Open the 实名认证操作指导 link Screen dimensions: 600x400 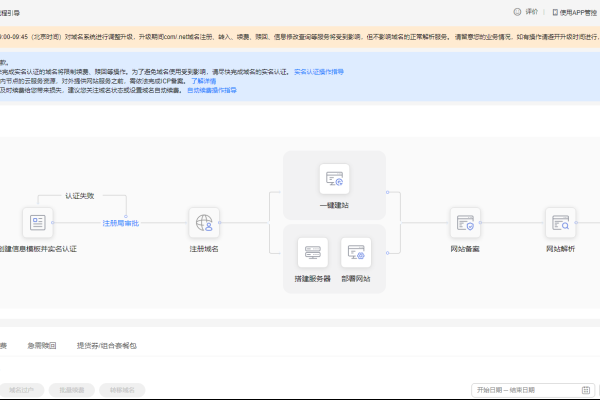click(x=319, y=72)
